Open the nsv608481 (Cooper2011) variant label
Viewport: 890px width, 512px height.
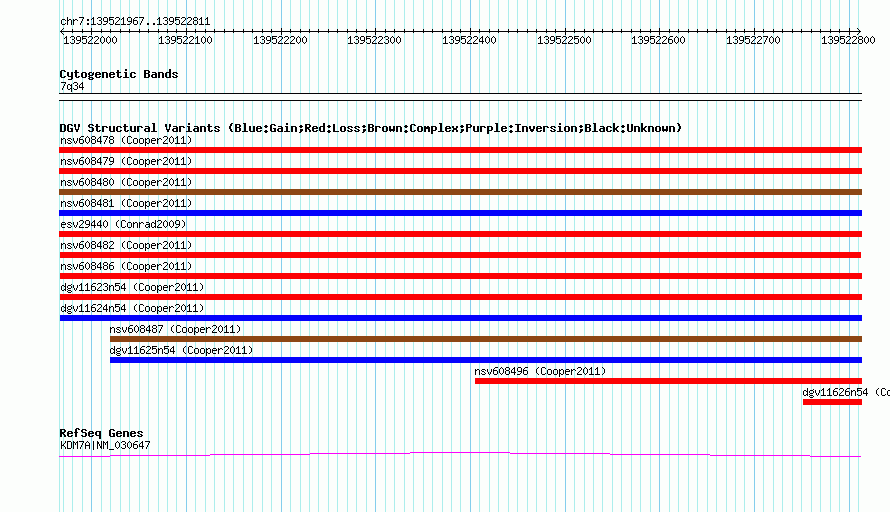(x=126, y=203)
